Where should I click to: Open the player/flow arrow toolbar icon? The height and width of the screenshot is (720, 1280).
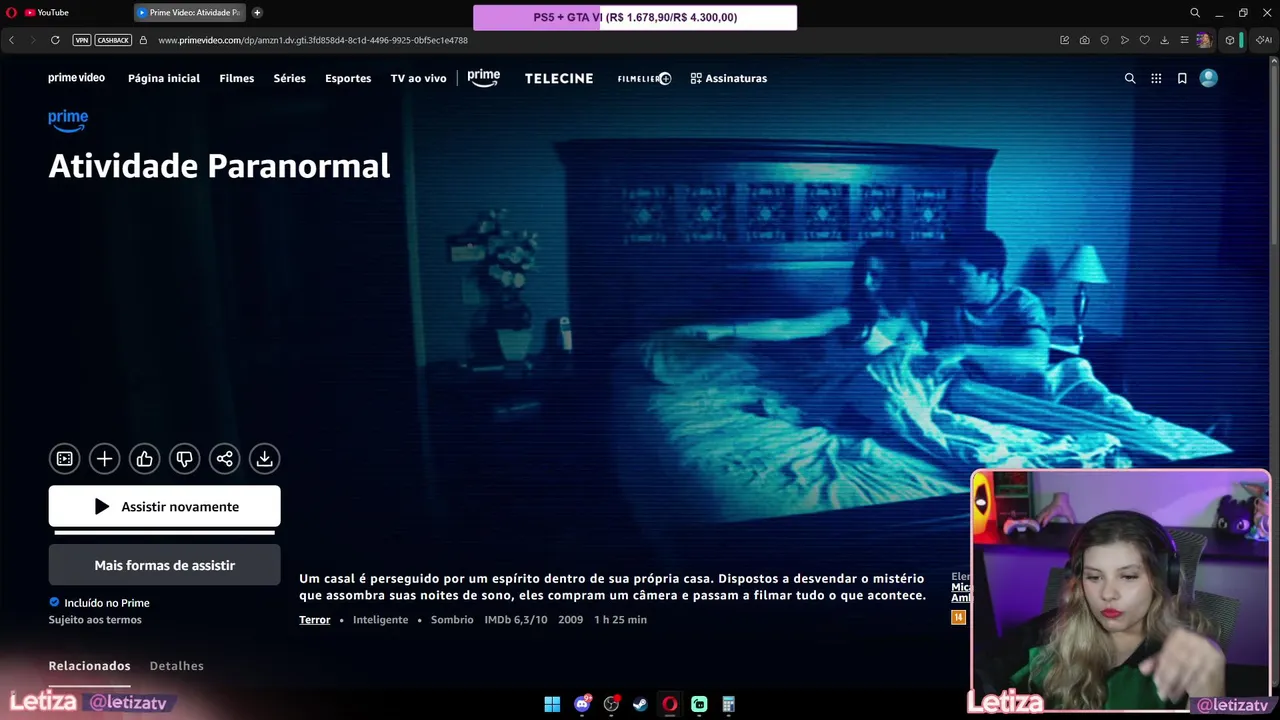click(1124, 40)
